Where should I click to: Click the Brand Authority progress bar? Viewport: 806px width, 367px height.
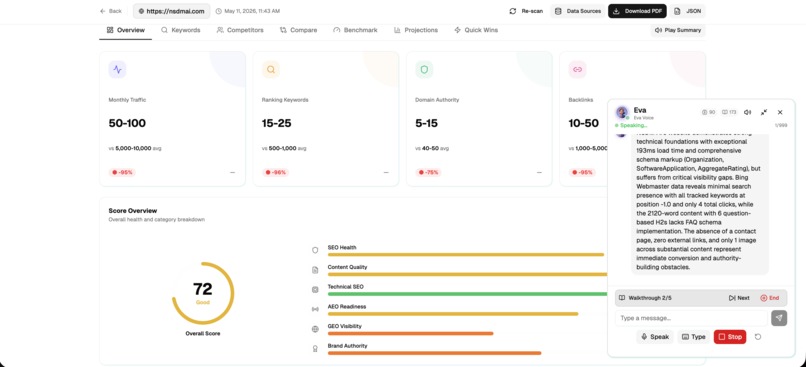click(x=434, y=353)
